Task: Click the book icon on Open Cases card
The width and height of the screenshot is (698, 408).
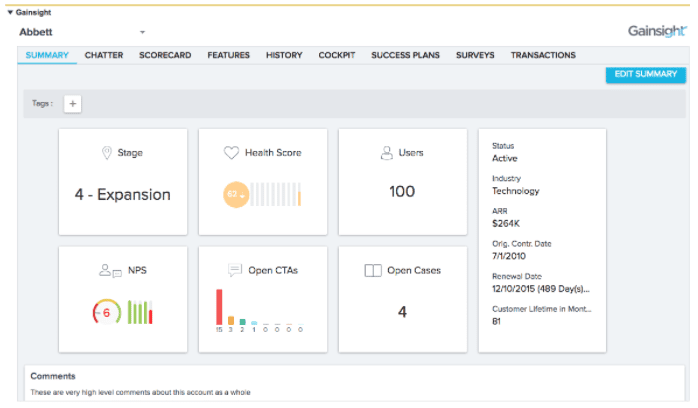Action: (372, 270)
